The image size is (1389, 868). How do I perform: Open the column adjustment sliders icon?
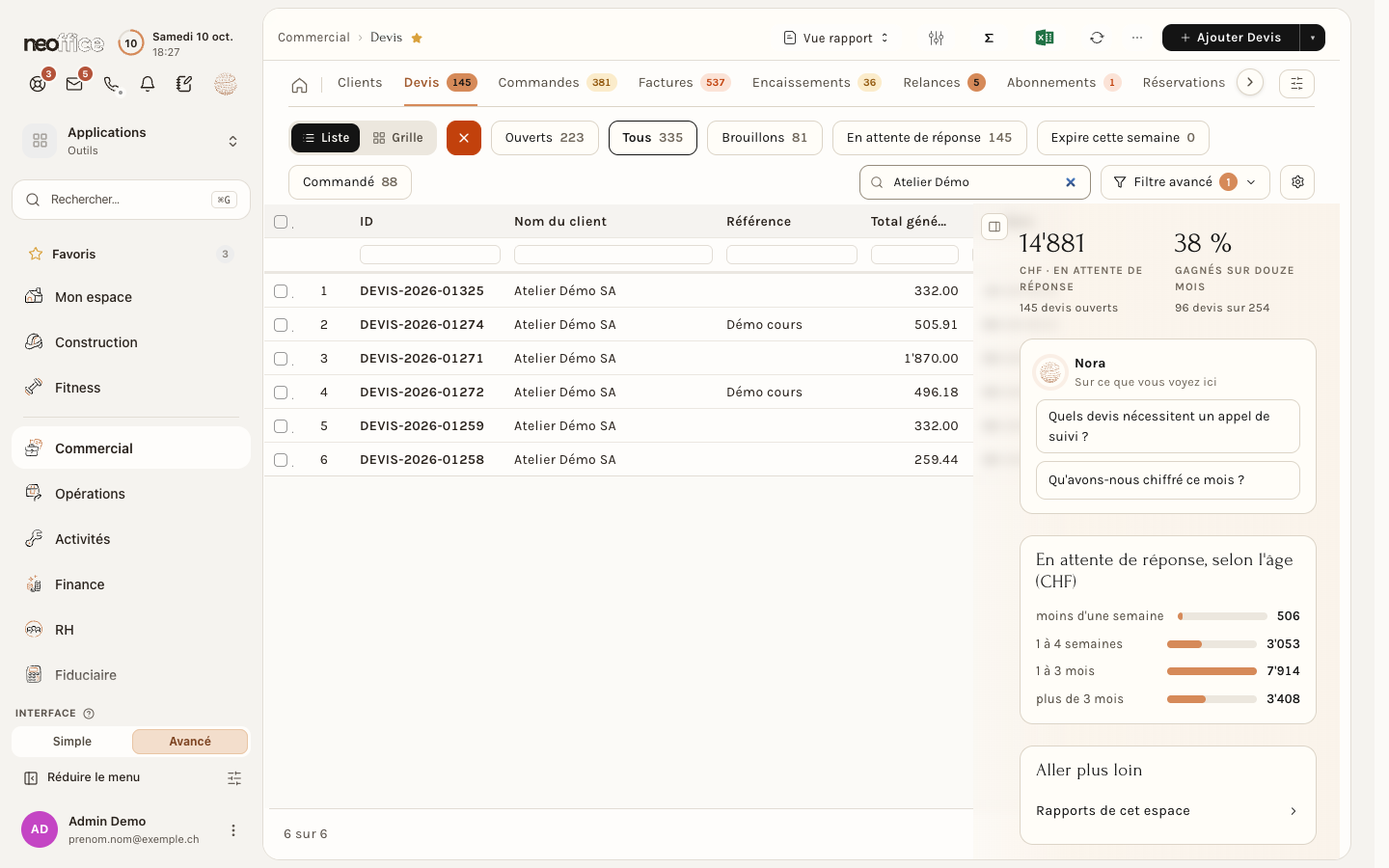[x=936, y=38]
